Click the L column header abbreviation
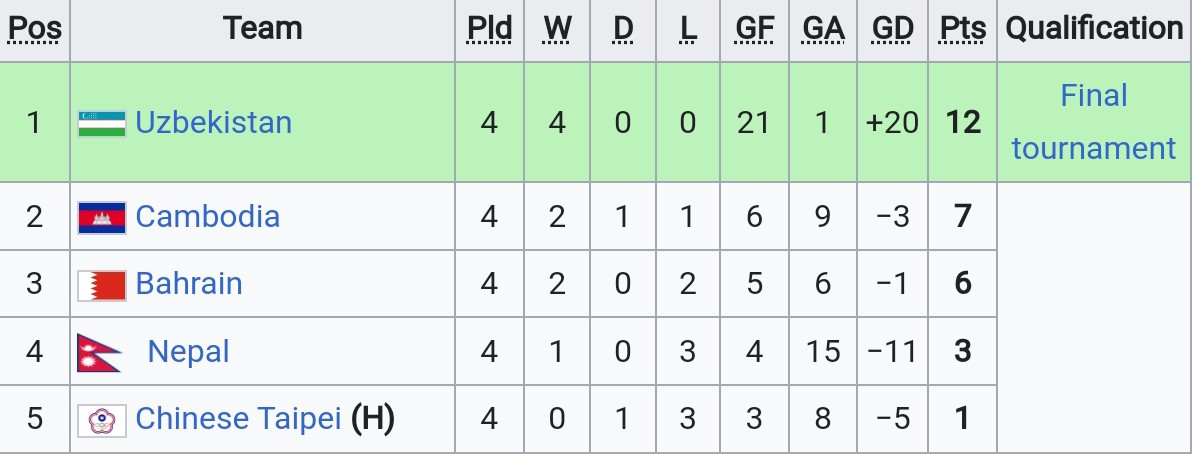 pyautogui.click(x=688, y=29)
